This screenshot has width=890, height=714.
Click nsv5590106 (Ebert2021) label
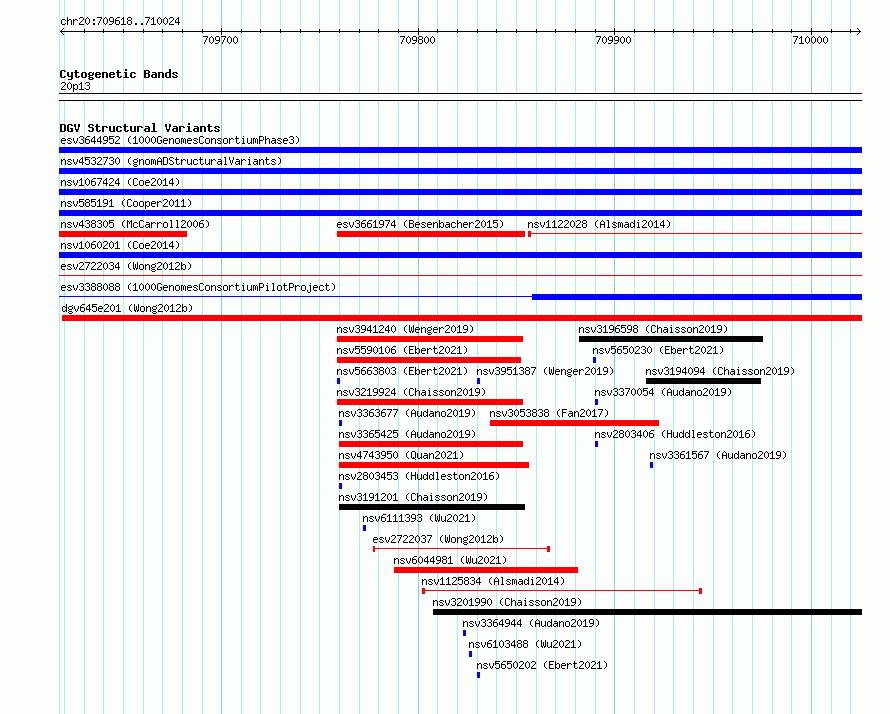tap(402, 350)
